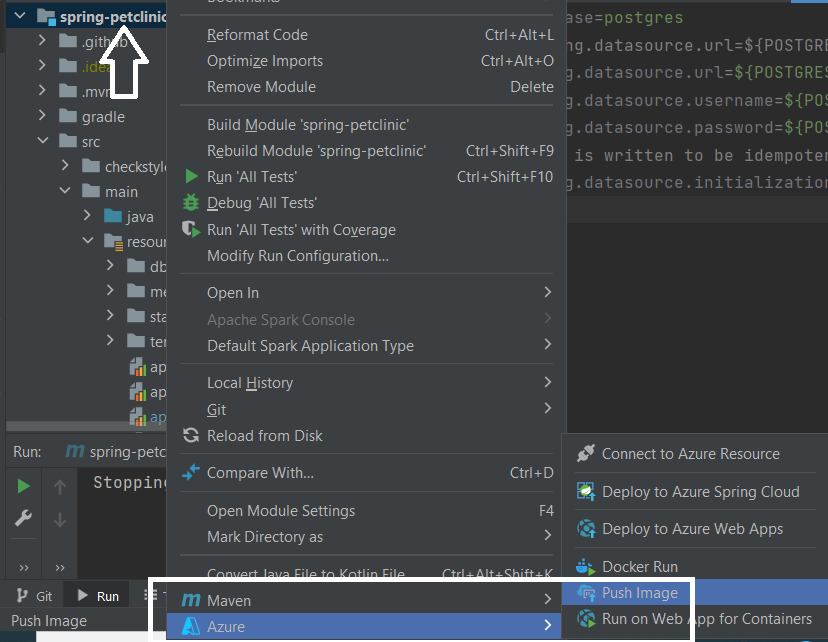Click the plug icon for Connect to Azure Resource
828x642 pixels.
click(x=586, y=454)
